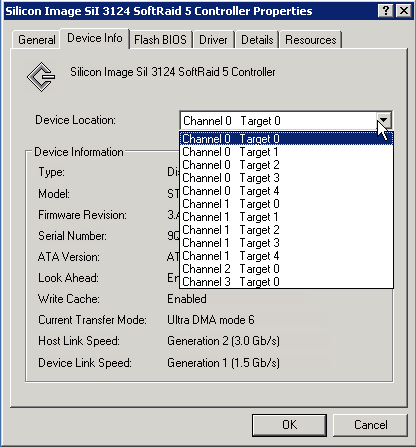
Task: Pick Channel 1 Target 4 entry
Action: [x=286, y=256]
